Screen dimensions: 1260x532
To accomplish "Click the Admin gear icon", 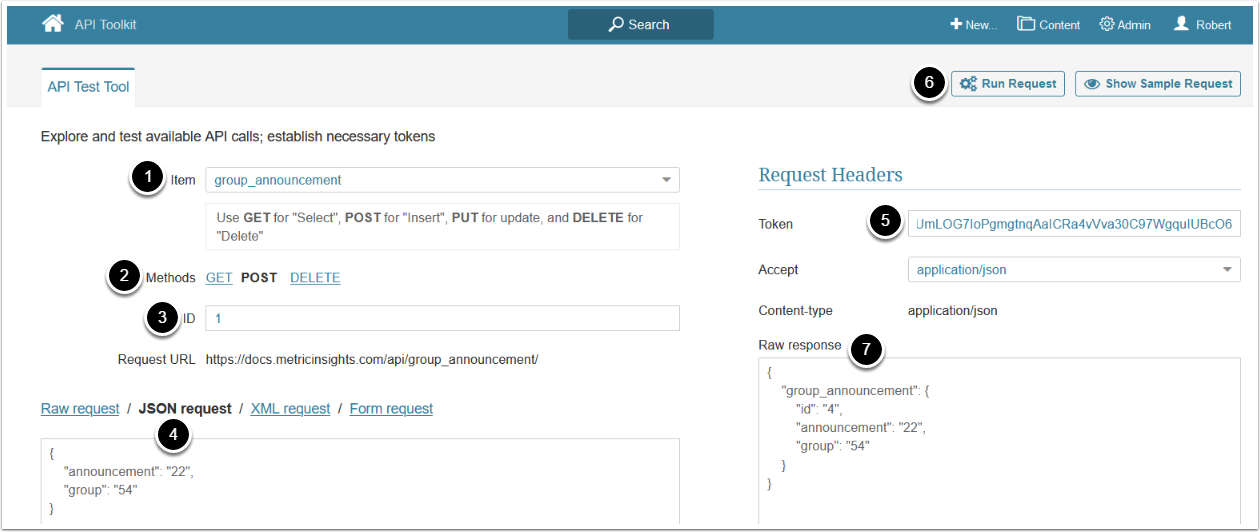I will point(1107,24).
